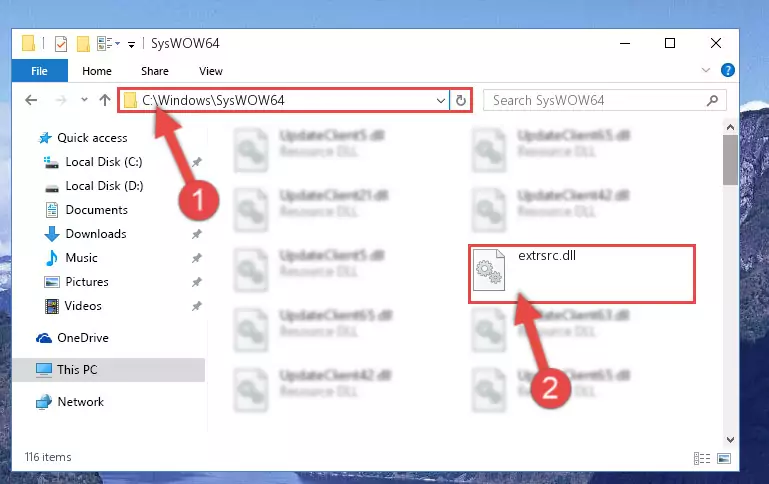Click the magnifier search icon
The height and width of the screenshot is (484, 769).
point(712,101)
